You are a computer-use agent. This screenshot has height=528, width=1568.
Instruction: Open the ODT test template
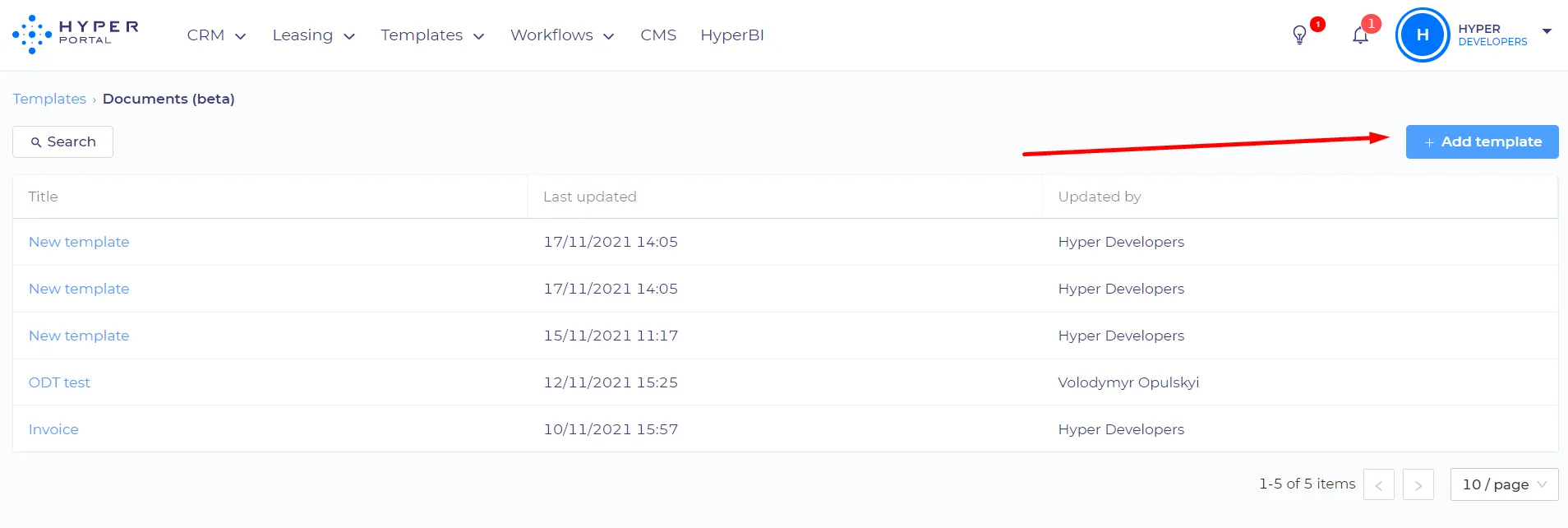coord(59,382)
